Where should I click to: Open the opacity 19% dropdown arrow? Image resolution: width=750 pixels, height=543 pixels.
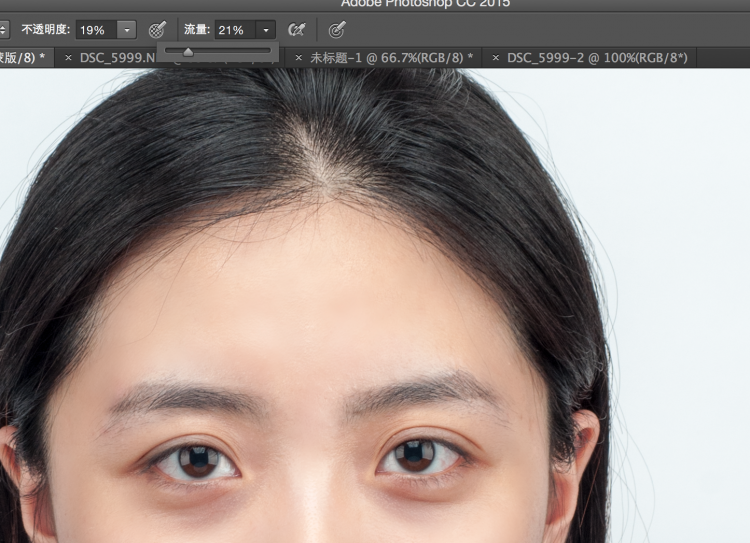[x=127, y=30]
